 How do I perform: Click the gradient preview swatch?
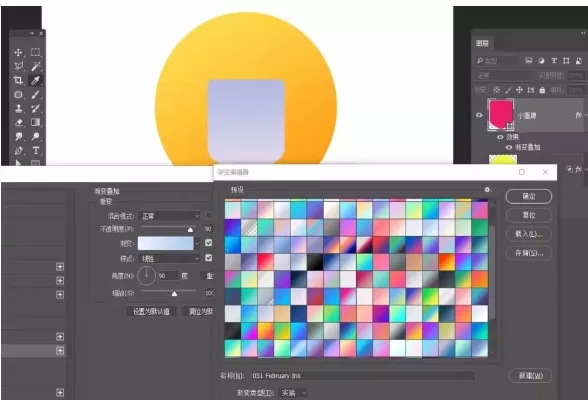166,244
